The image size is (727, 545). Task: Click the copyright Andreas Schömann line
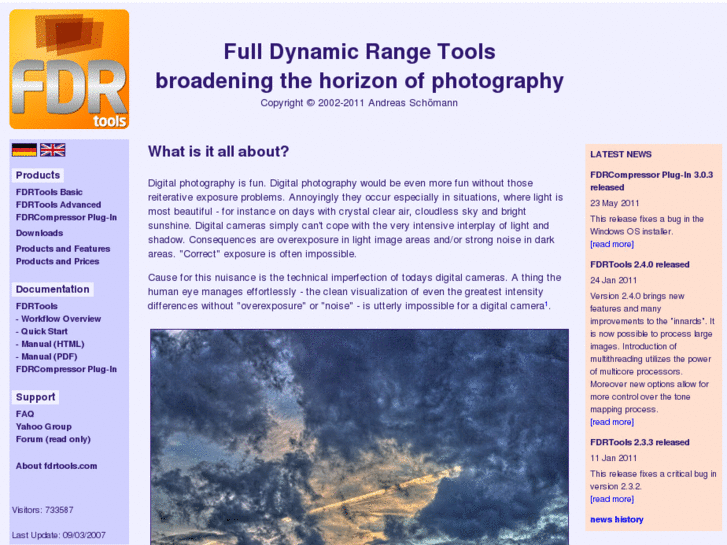tap(359, 103)
